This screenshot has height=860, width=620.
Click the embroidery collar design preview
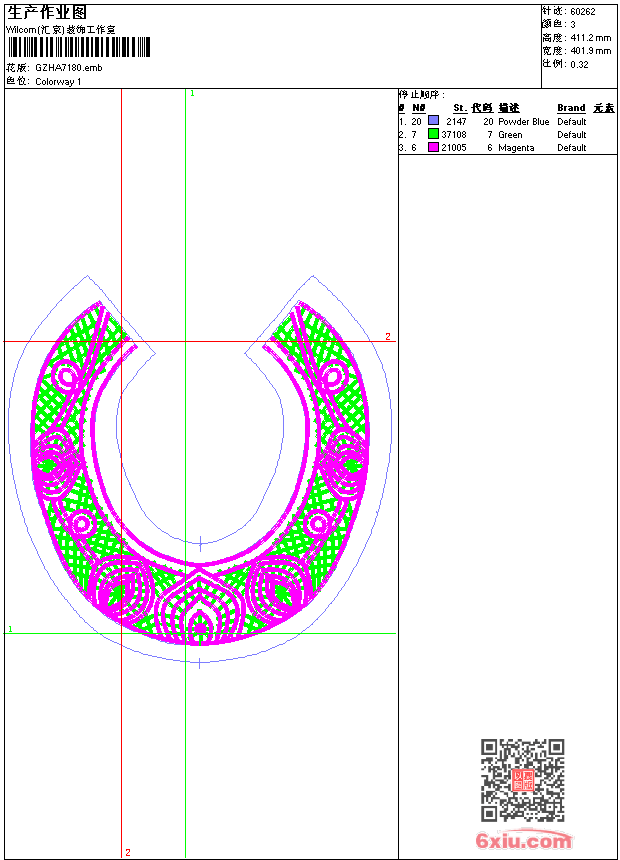[200, 472]
